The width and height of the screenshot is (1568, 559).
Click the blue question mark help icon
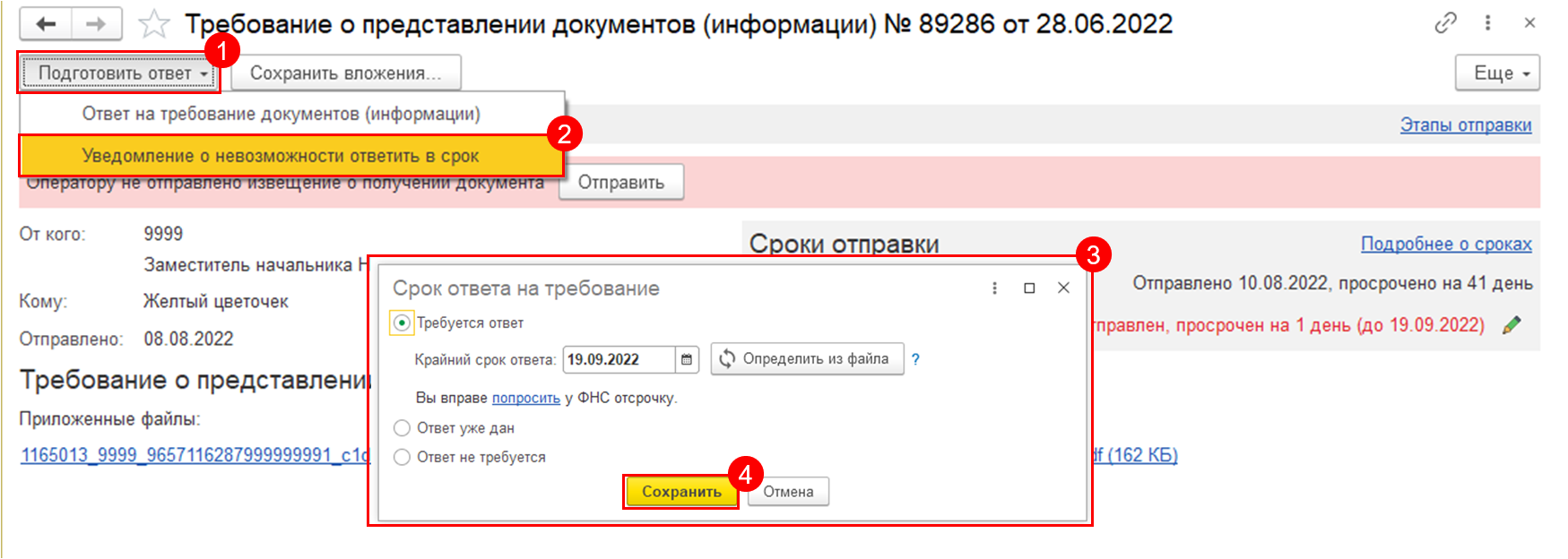(x=915, y=359)
